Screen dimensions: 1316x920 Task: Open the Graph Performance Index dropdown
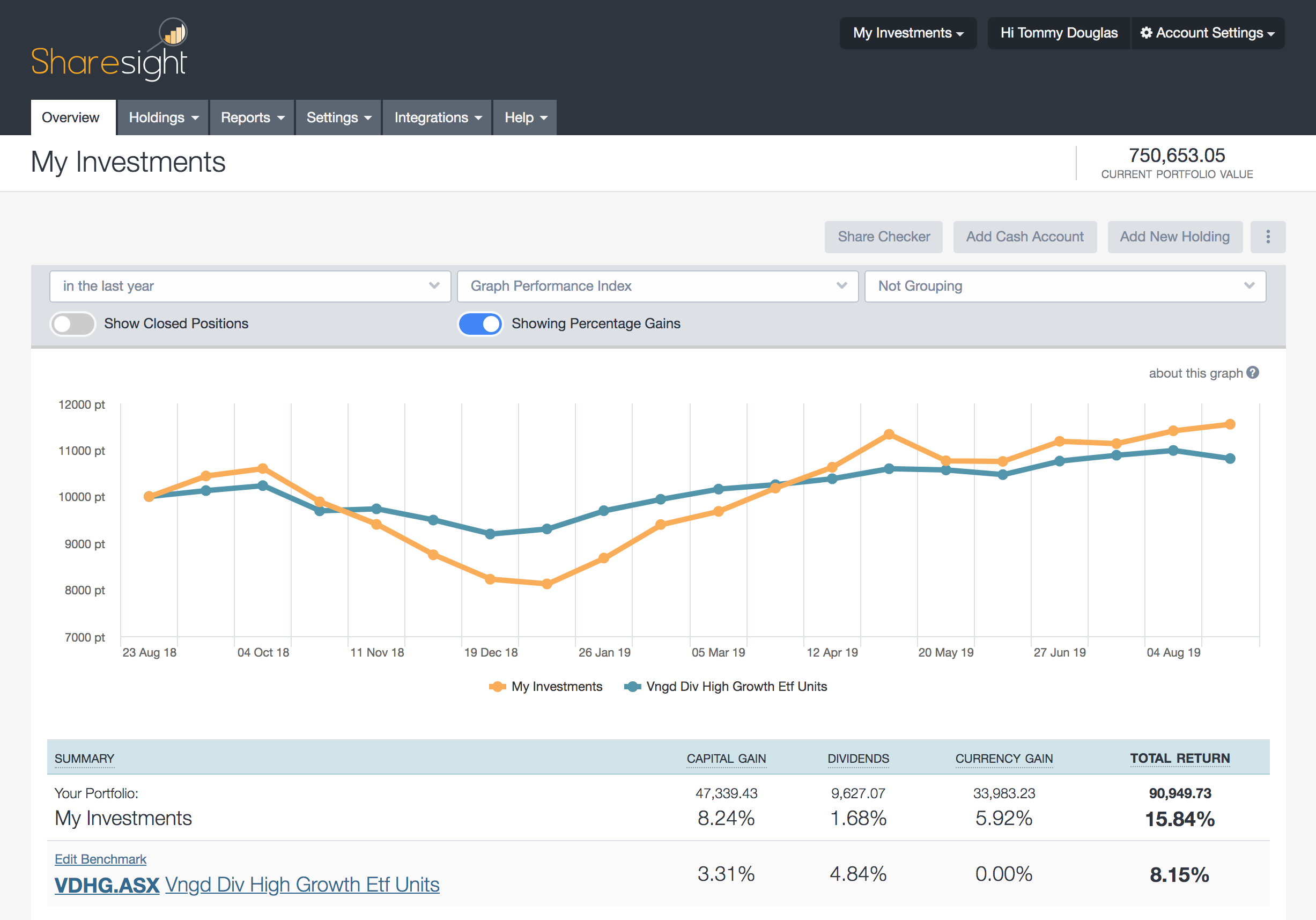click(x=657, y=286)
